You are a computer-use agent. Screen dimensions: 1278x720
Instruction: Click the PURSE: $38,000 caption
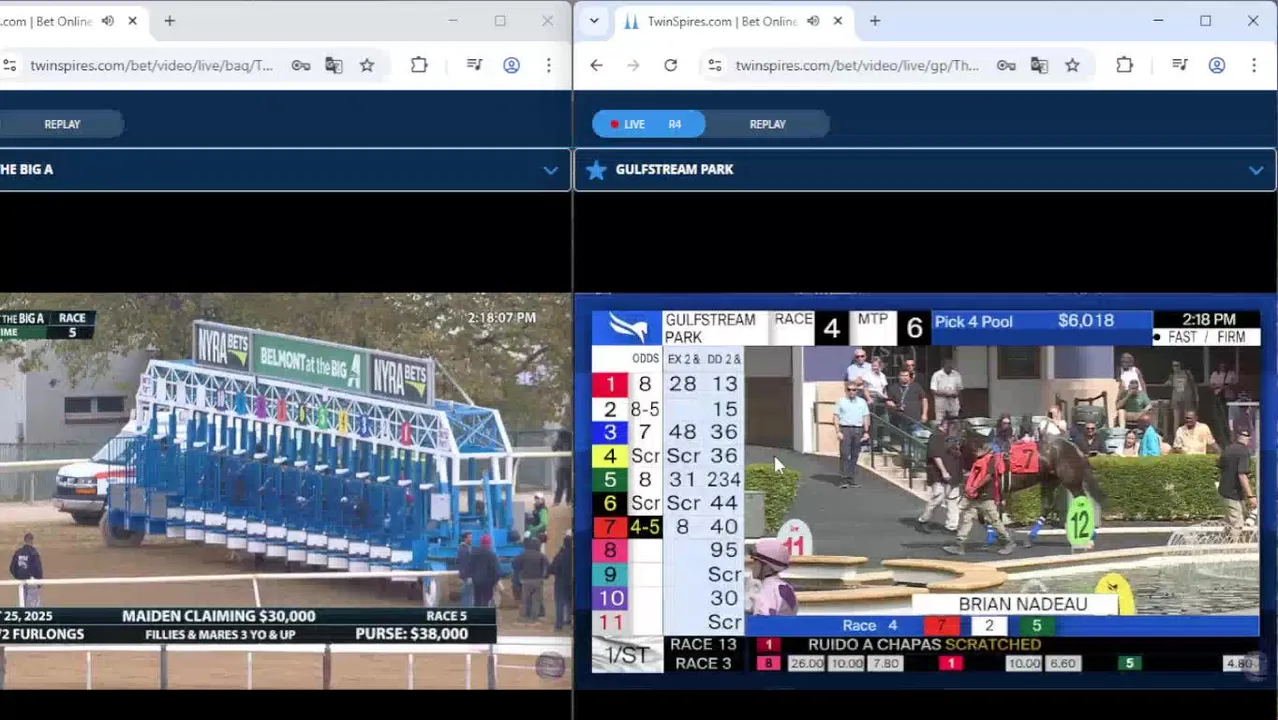pyautogui.click(x=412, y=634)
